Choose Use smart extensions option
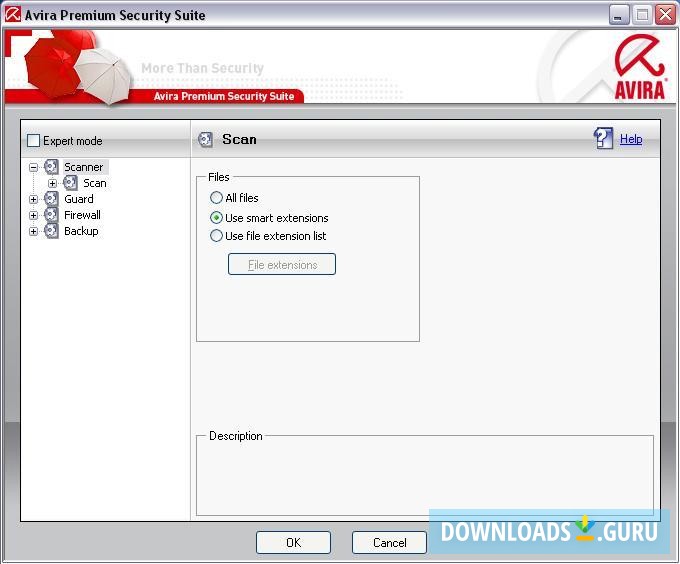680x564 pixels. click(216, 218)
